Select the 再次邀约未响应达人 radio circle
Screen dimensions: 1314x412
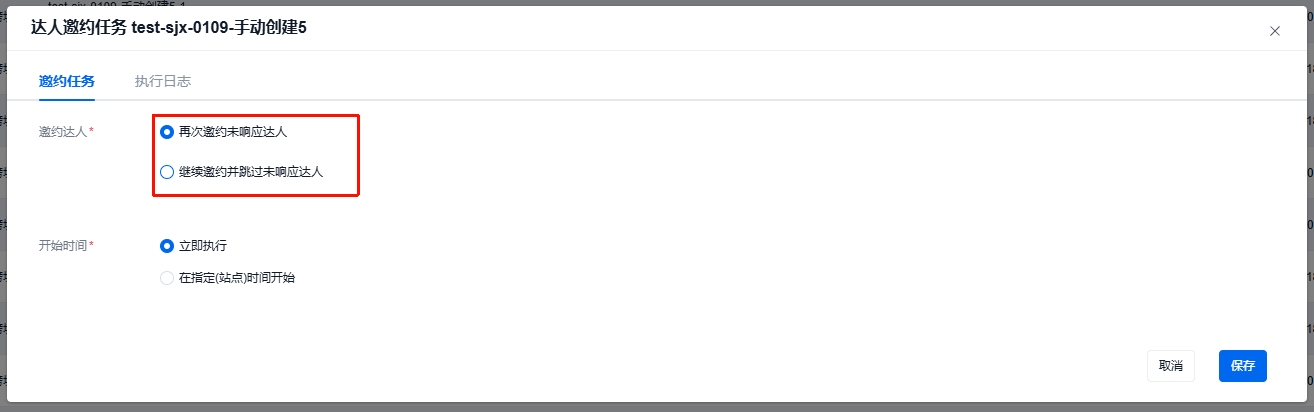(x=167, y=132)
